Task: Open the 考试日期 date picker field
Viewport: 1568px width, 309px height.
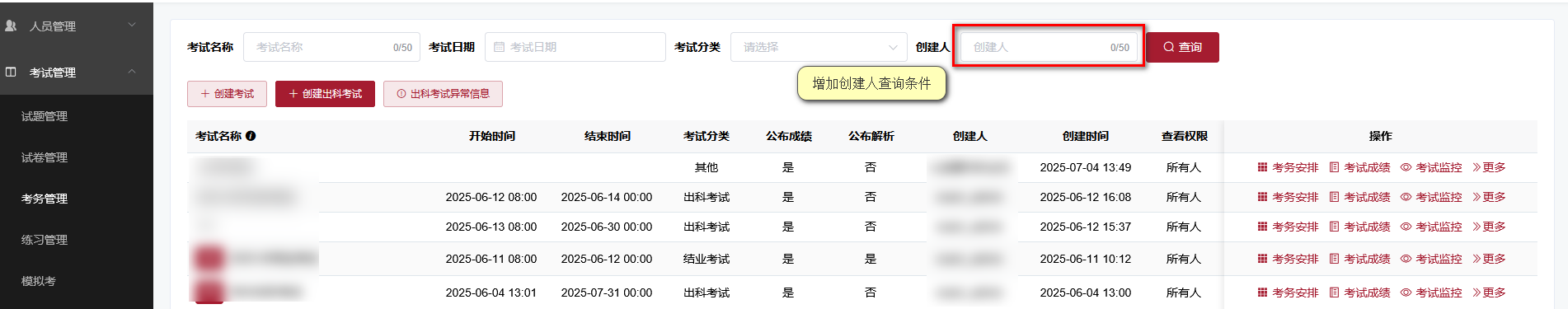Action: coord(575,47)
